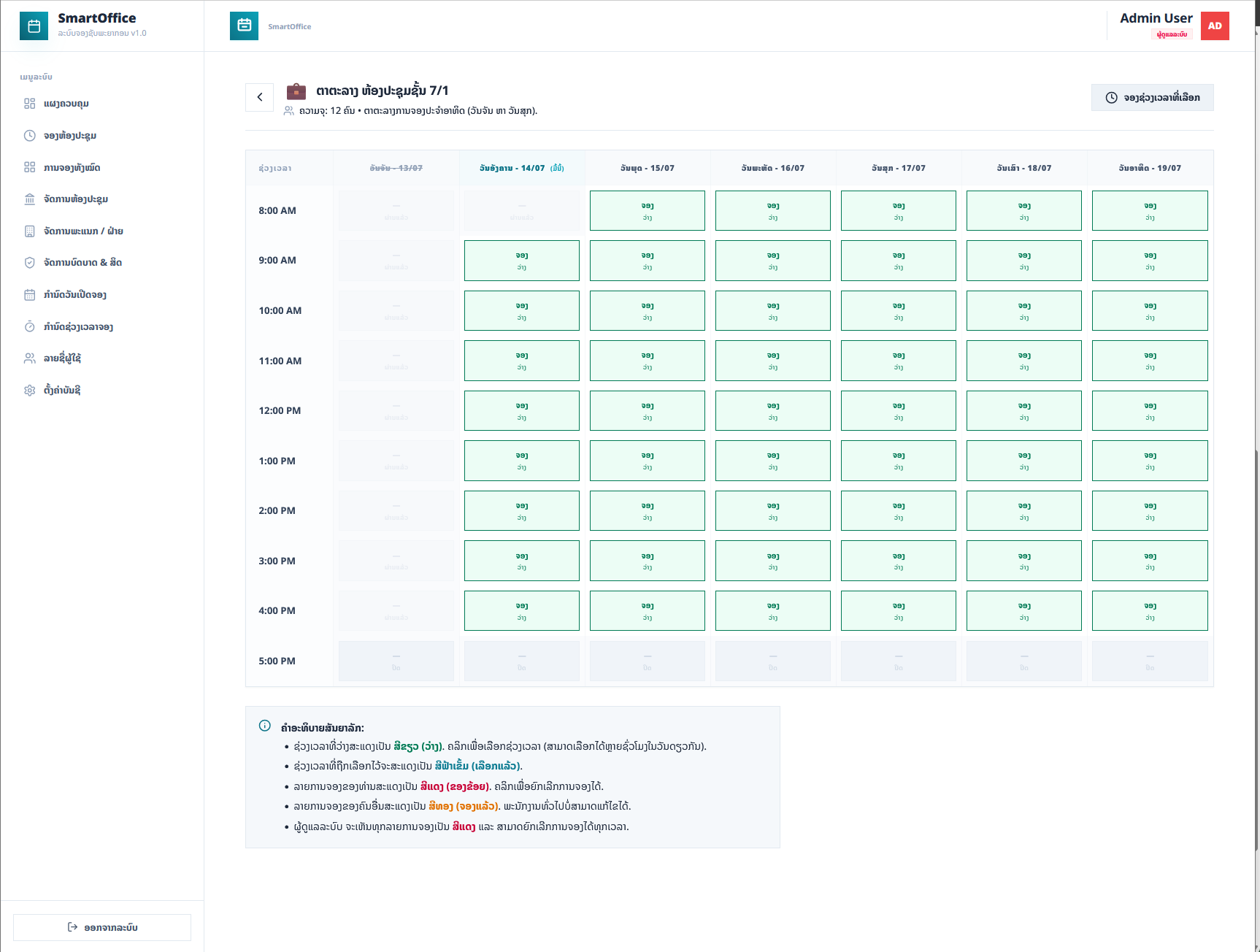Open the ກຳນົດຊ່ວງເວລາຈອງ menu item
Image resolution: width=1260 pixels, height=952 pixels.
[102, 326]
